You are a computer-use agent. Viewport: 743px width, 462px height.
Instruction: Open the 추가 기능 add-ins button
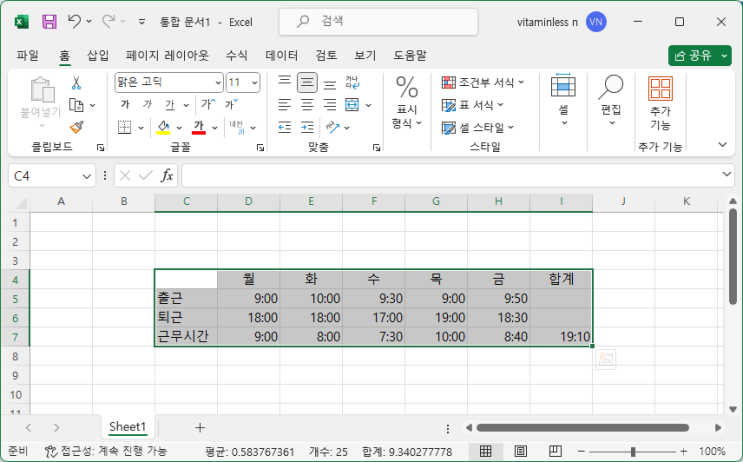(x=660, y=104)
